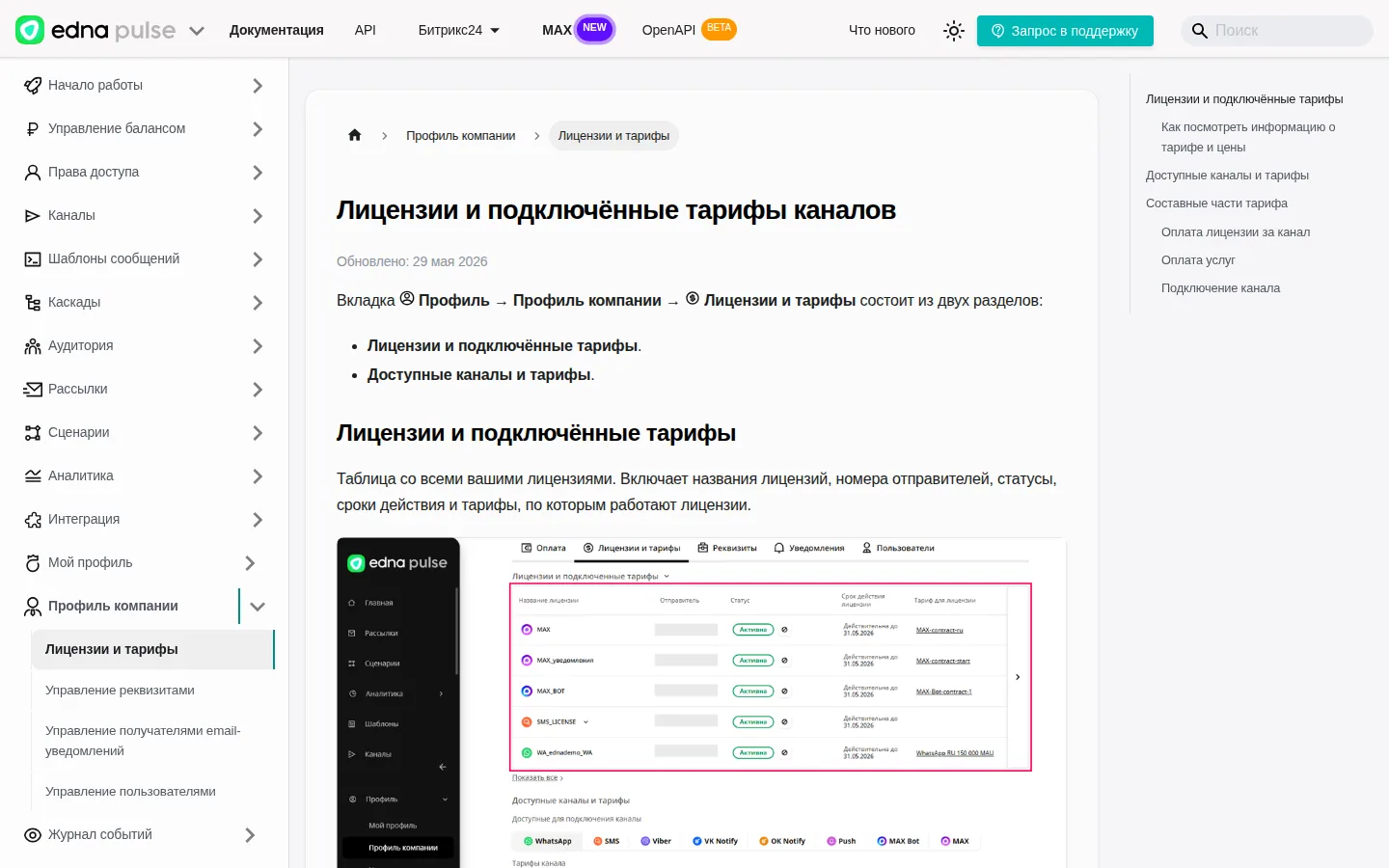
Task: Expand the Каналы section chevron
Action: point(258,216)
